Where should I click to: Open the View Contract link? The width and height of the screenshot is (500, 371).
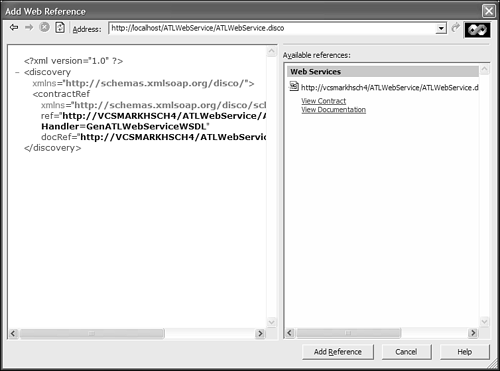coord(323,101)
